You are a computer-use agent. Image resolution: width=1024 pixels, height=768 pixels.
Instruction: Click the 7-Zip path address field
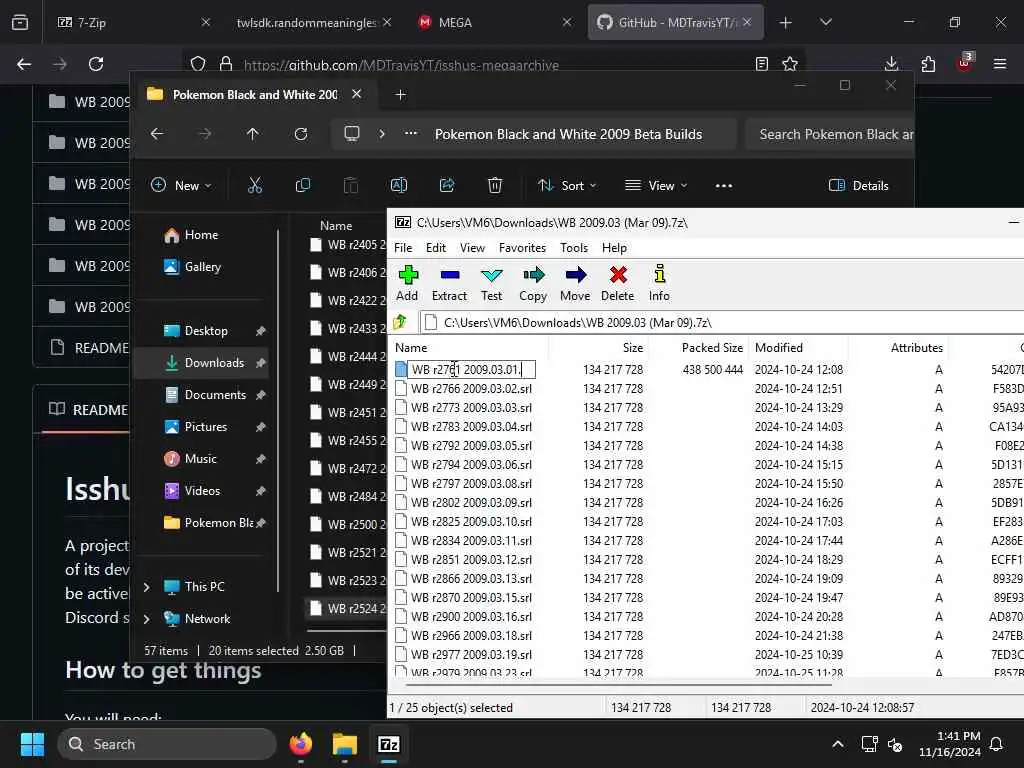[722, 323]
